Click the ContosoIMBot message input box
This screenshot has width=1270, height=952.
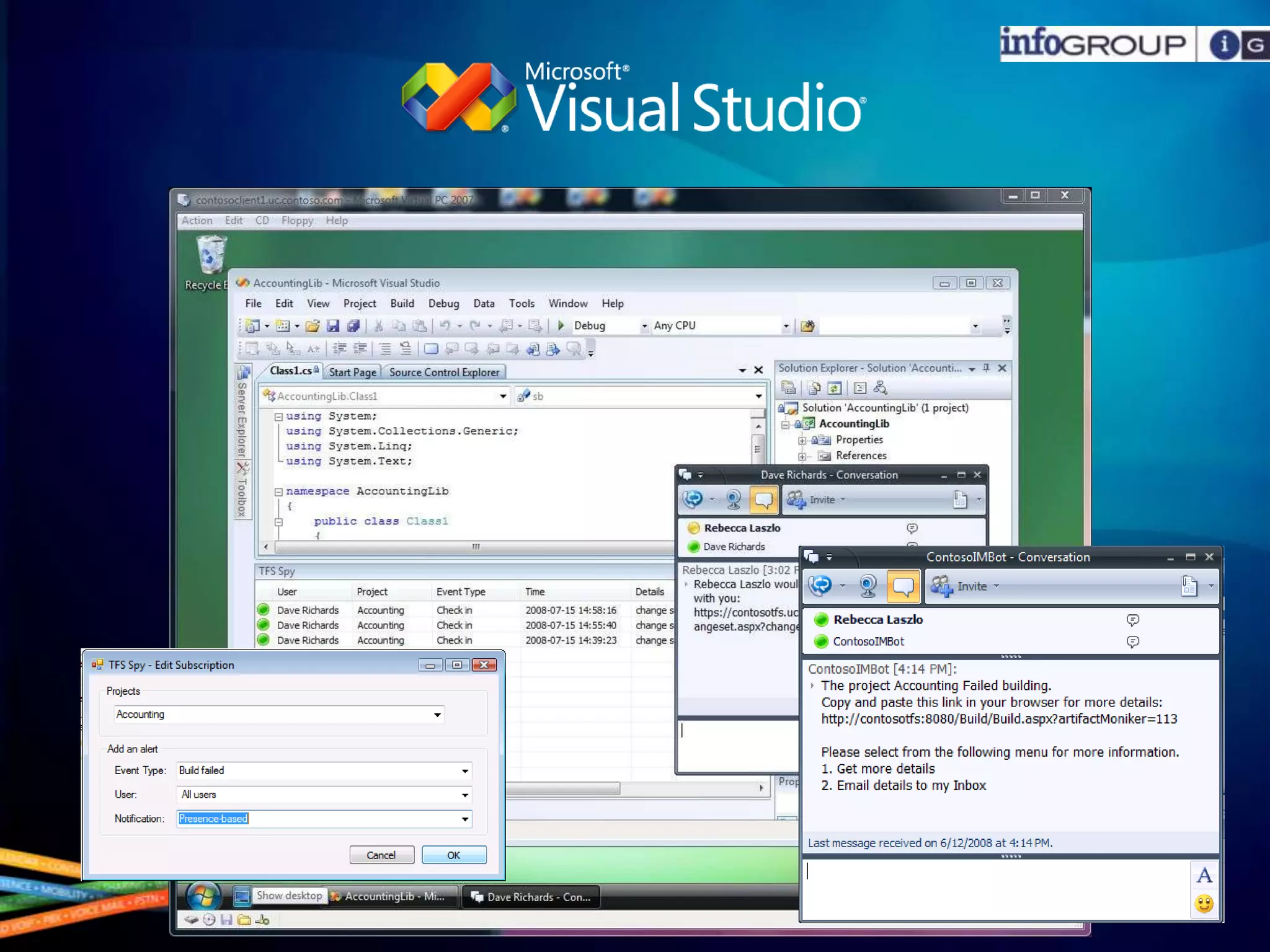(x=992, y=889)
